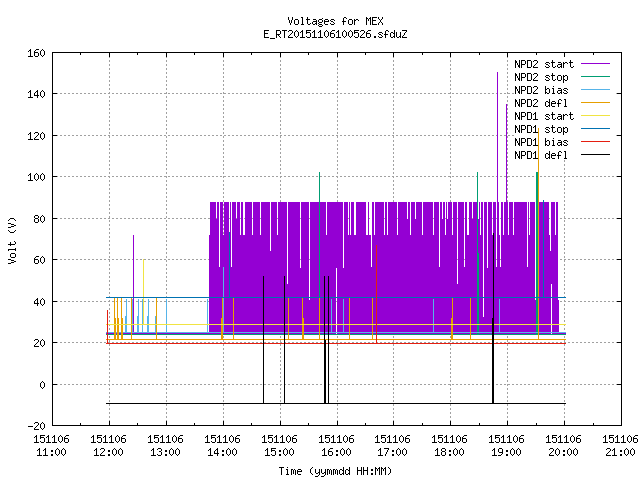The height and width of the screenshot is (480, 640).
Task: Click the NPD2 stop green legend line
Action: pos(595,77)
